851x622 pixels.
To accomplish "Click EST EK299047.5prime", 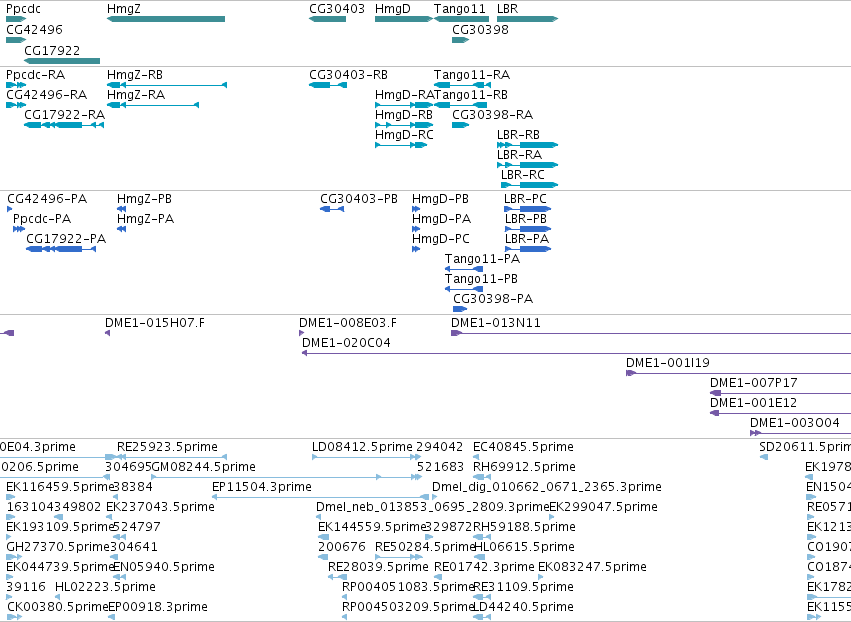I will pyautogui.click(x=604, y=507).
